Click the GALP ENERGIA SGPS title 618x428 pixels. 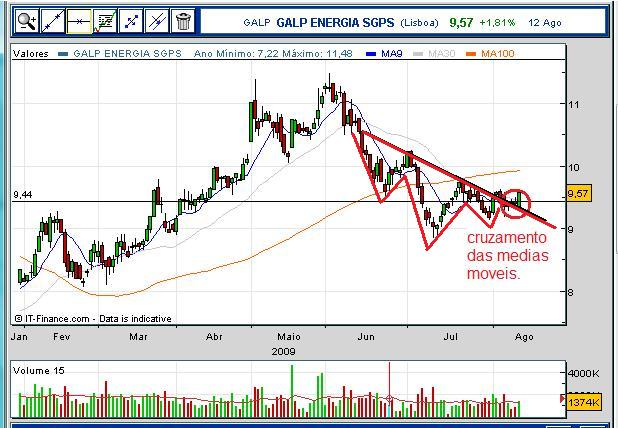(x=335, y=22)
